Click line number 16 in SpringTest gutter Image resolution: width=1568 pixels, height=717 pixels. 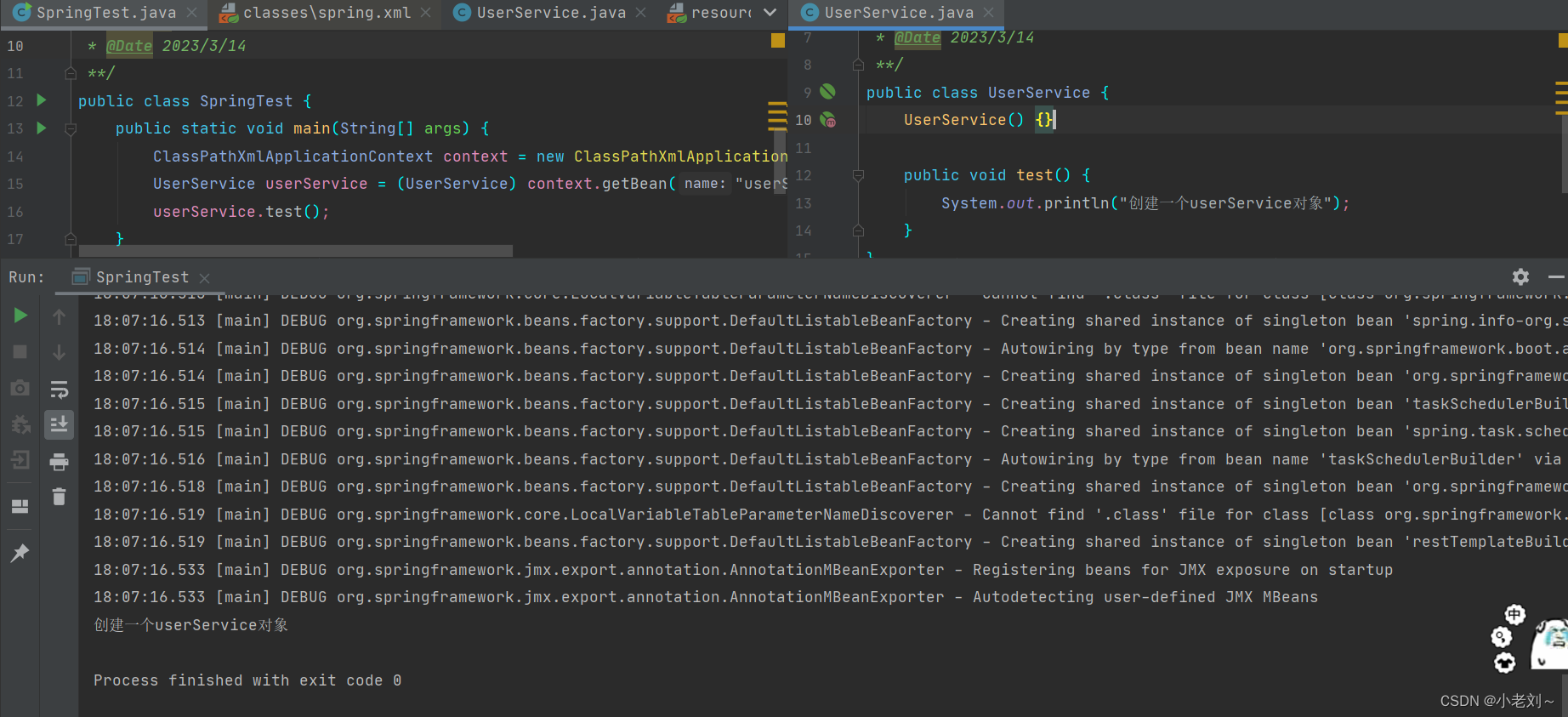[x=15, y=212]
